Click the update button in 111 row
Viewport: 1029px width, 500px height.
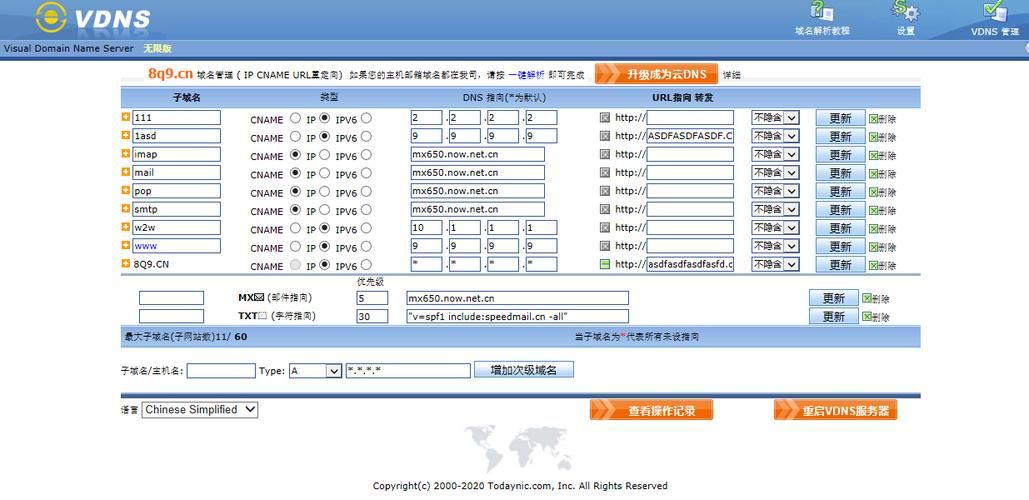tap(840, 118)
